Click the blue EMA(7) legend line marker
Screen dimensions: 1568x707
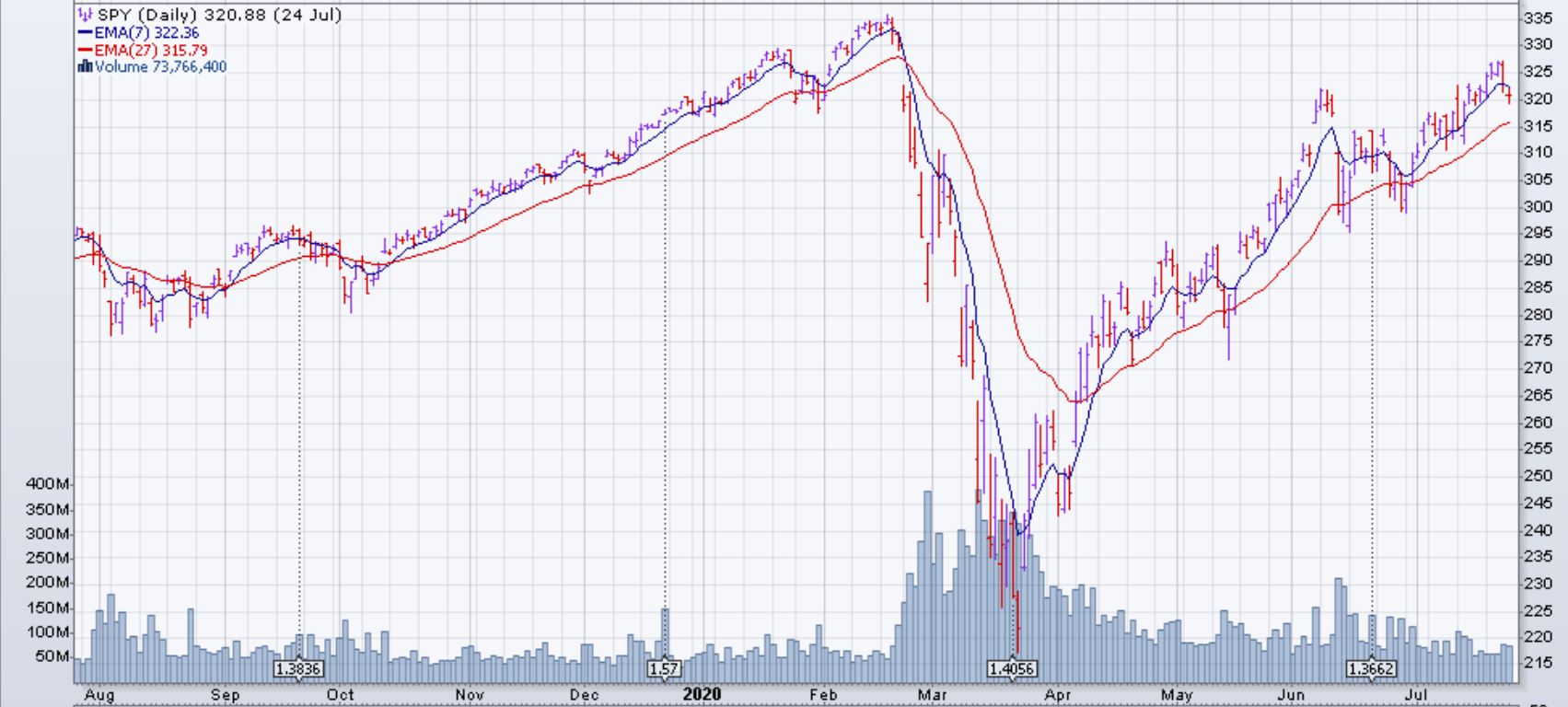point(86,32)
